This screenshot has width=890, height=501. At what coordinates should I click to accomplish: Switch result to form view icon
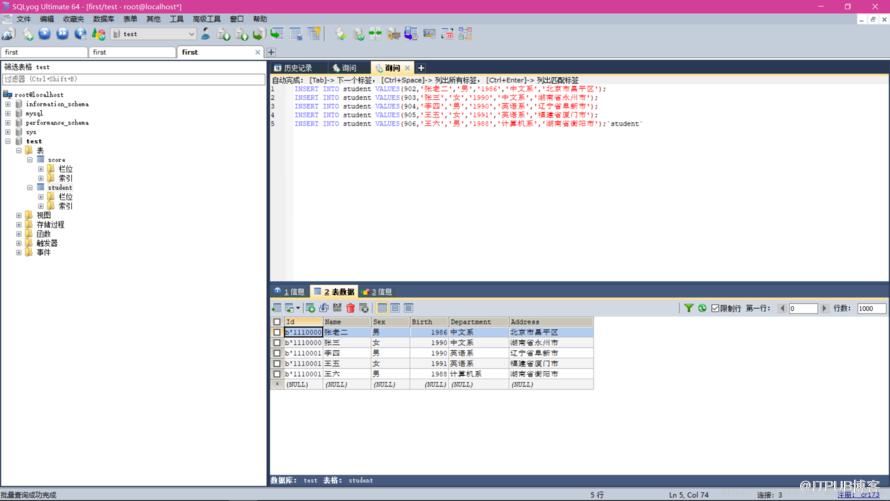[395, 308]
